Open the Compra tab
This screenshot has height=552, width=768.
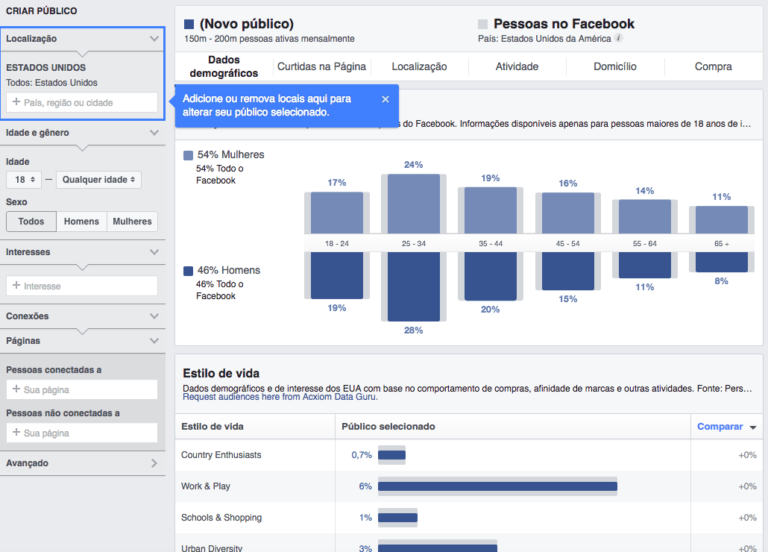(713, 67)
